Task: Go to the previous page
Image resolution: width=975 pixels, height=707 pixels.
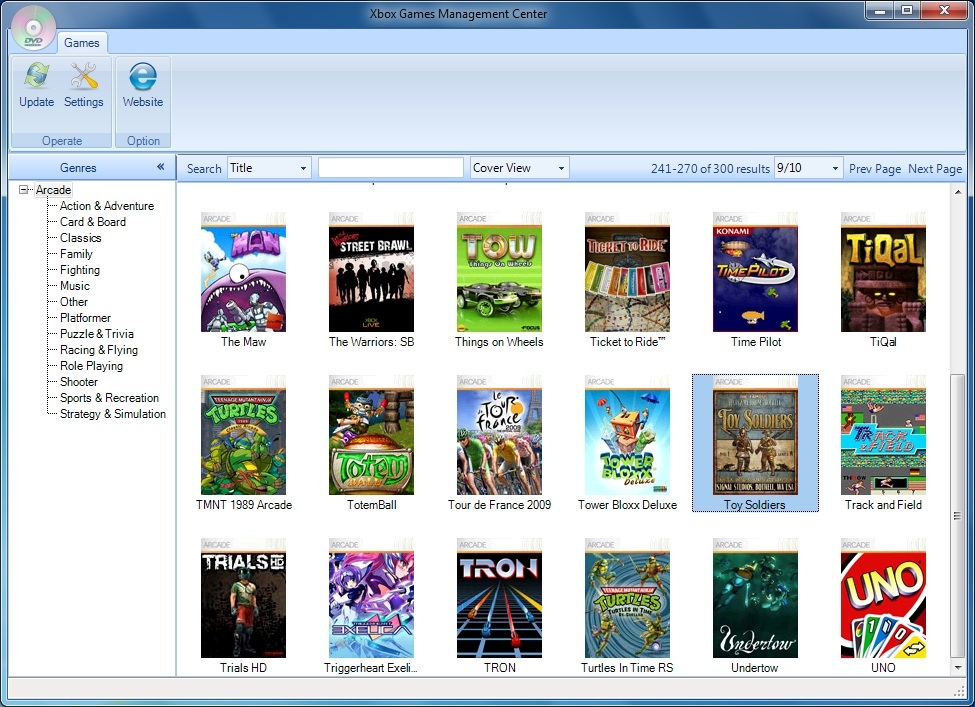Action: (x=875, y=169)
